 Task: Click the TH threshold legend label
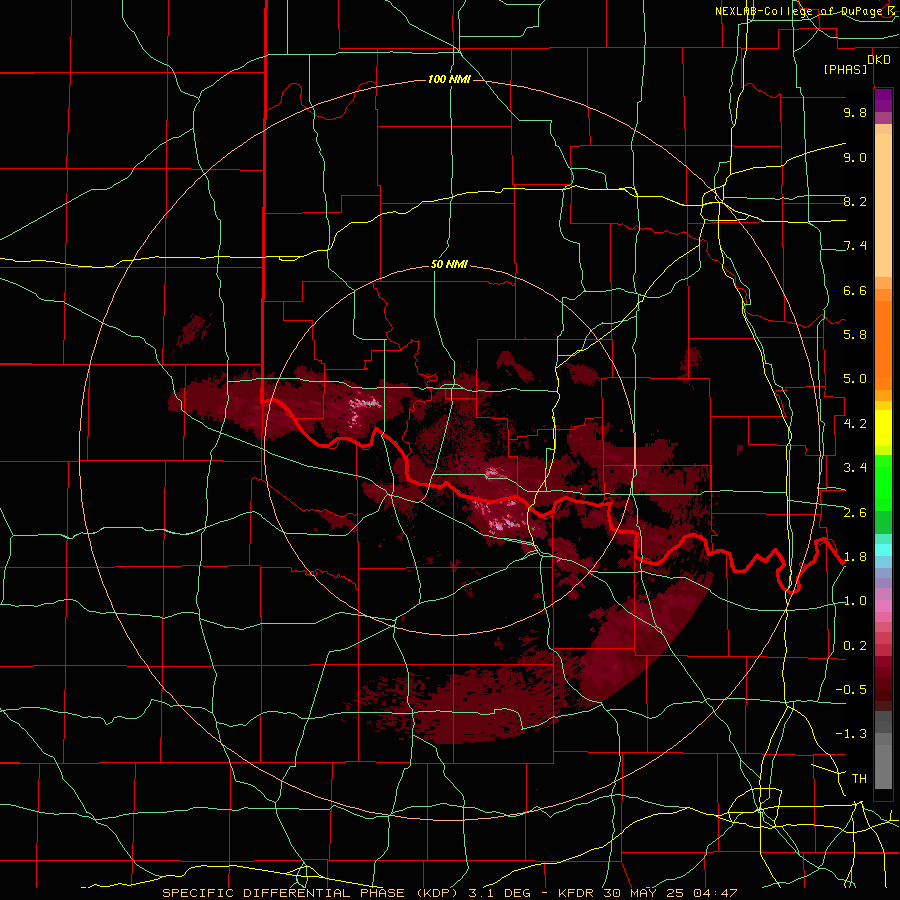859,779
